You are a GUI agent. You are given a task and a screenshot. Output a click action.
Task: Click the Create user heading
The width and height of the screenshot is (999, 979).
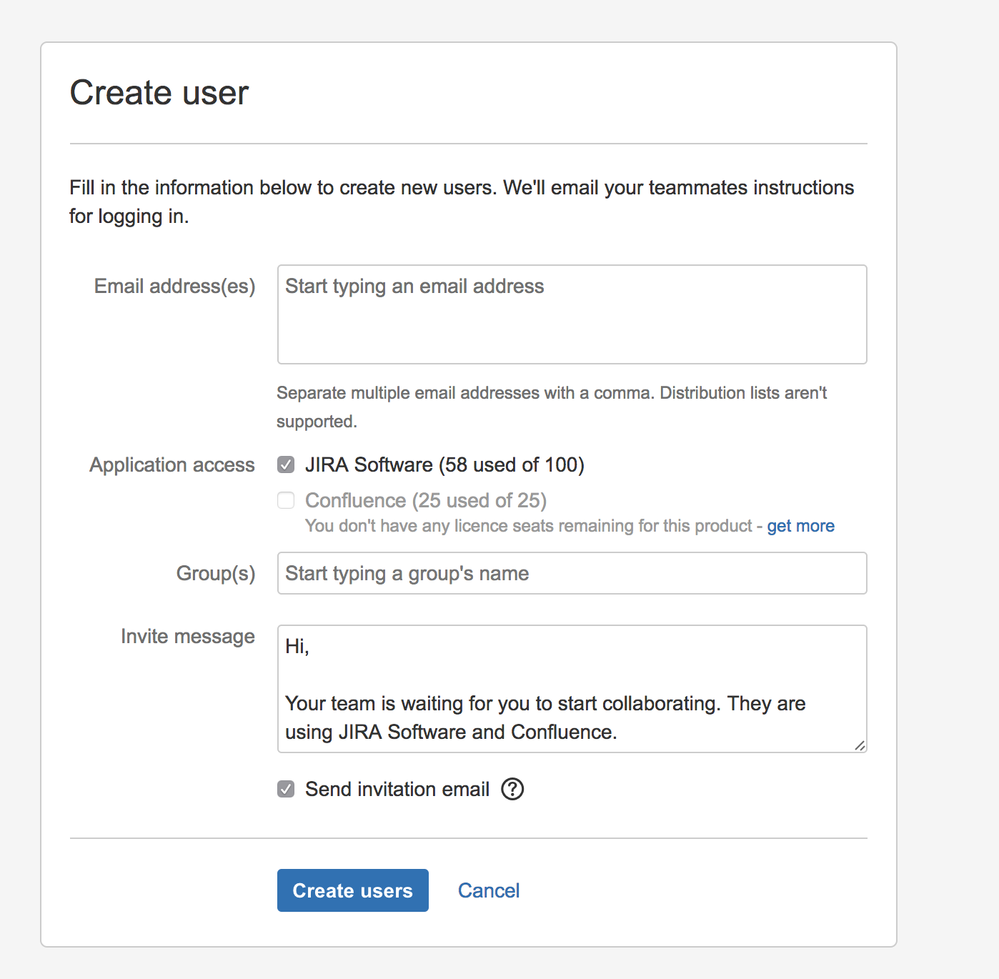tap(159, 93)
